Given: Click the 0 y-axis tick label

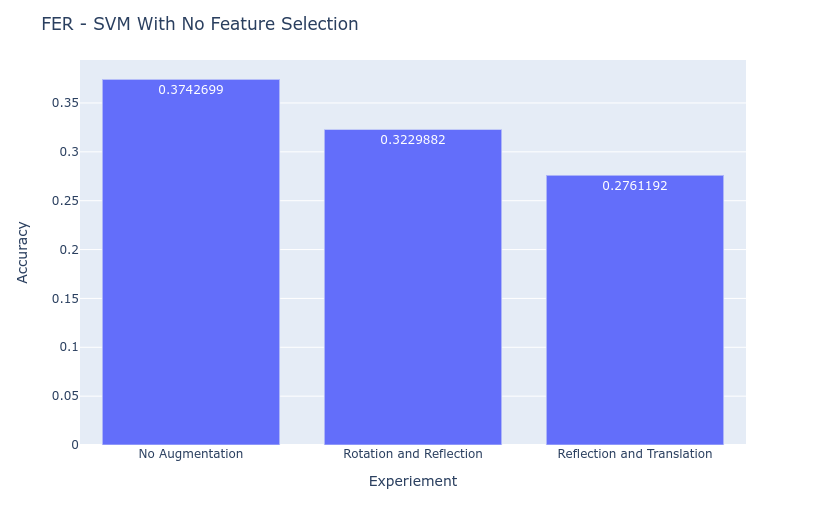Looking at the screenshot, I should pyautogui.click(x=75, y=445).
